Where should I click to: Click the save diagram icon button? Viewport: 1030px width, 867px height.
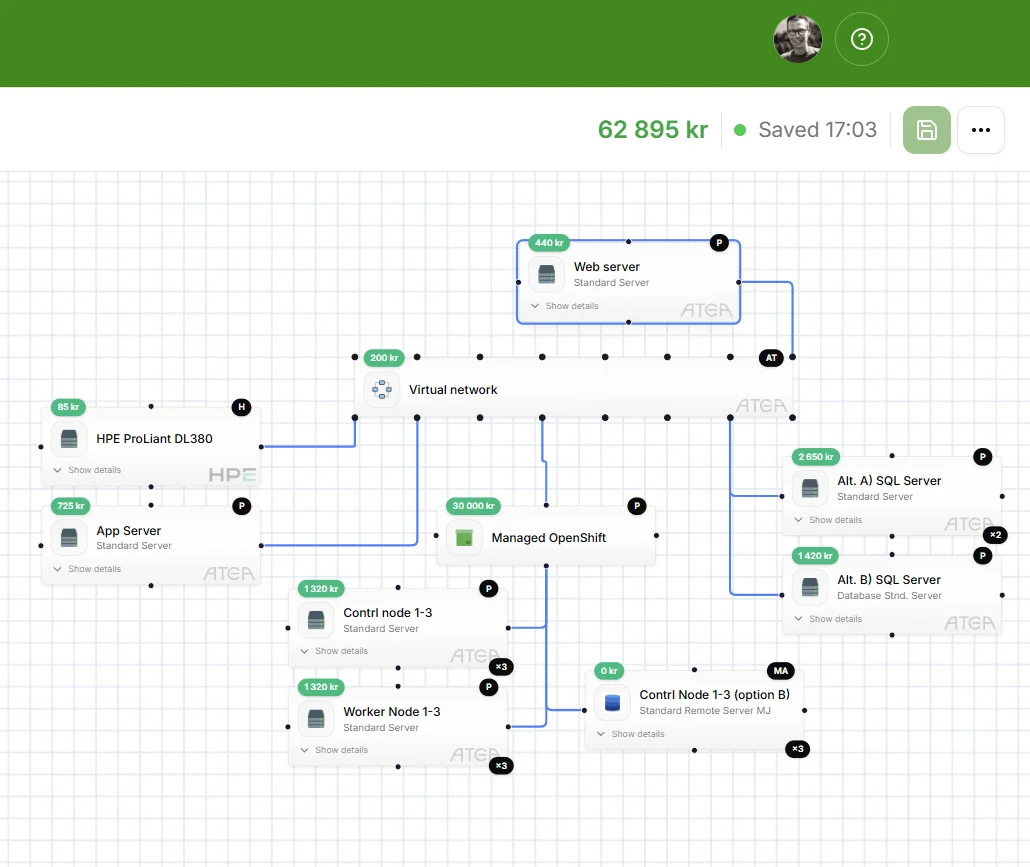[926, 130]
